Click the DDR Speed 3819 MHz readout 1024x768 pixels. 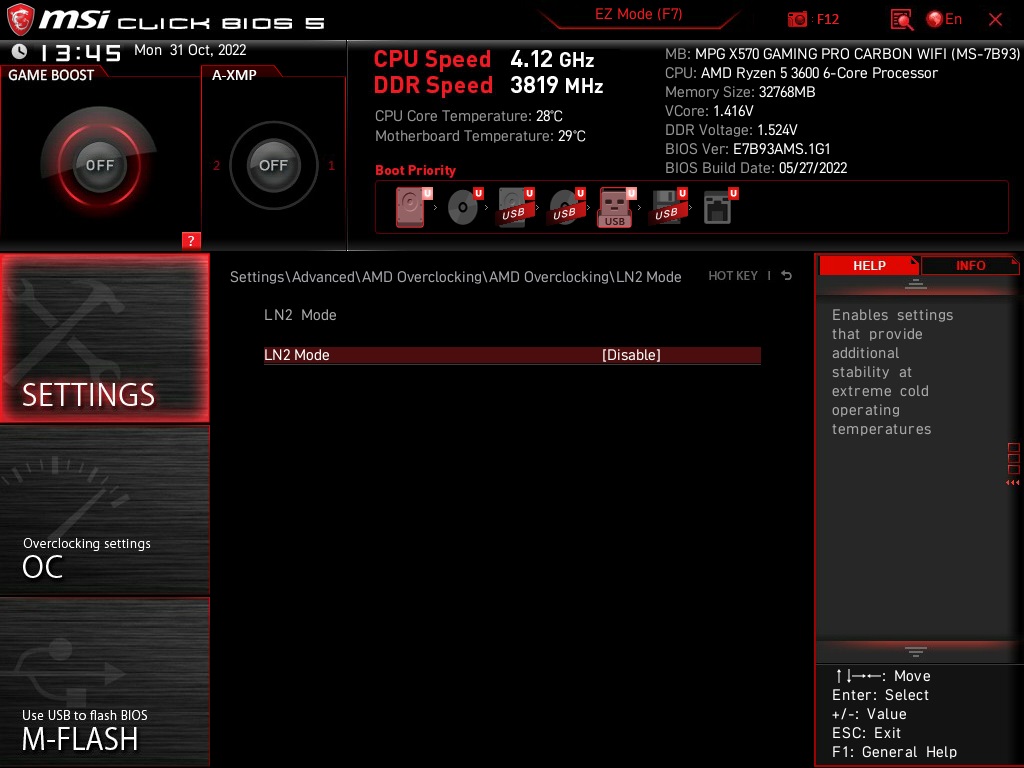click(x=488, y=86)
